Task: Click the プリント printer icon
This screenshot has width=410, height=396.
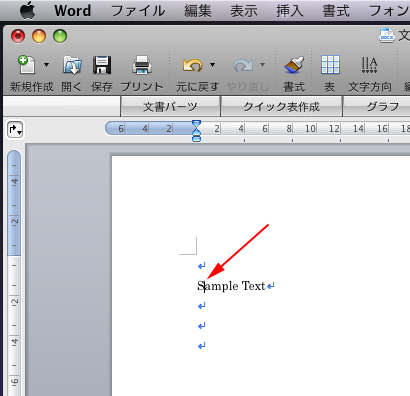Action: tap(142, 65)
